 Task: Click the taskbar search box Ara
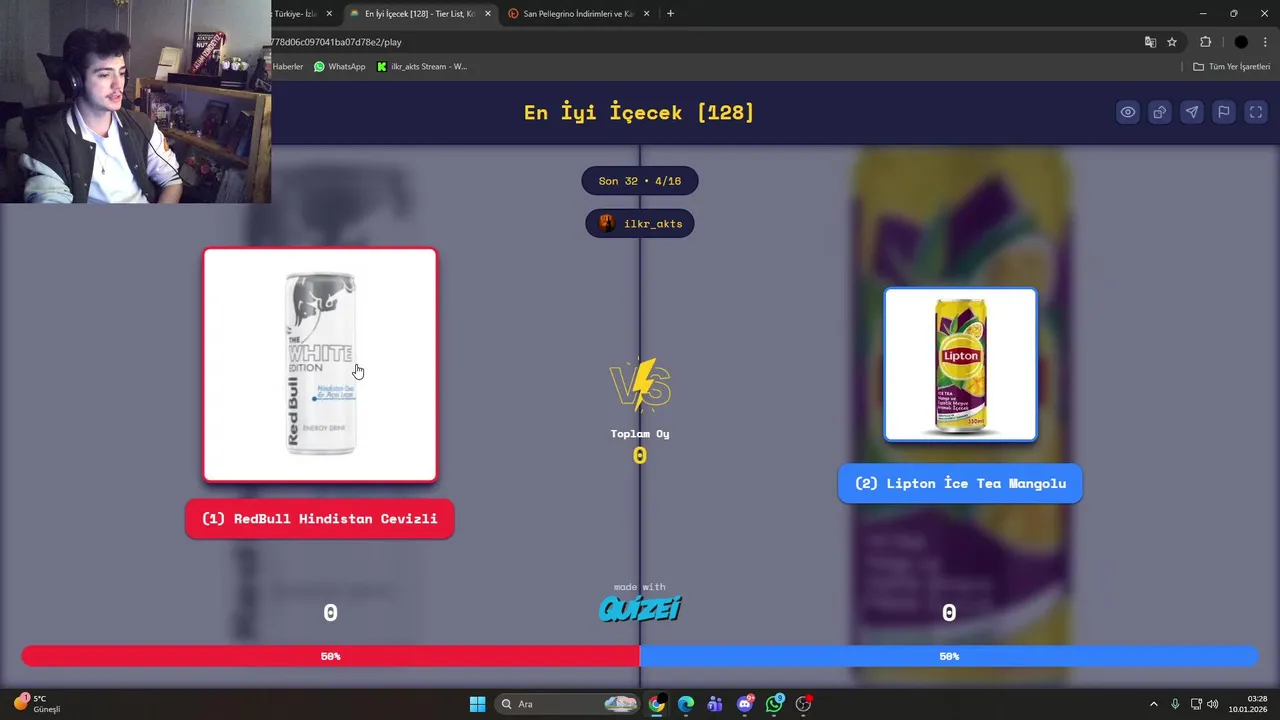pos(567,704)
